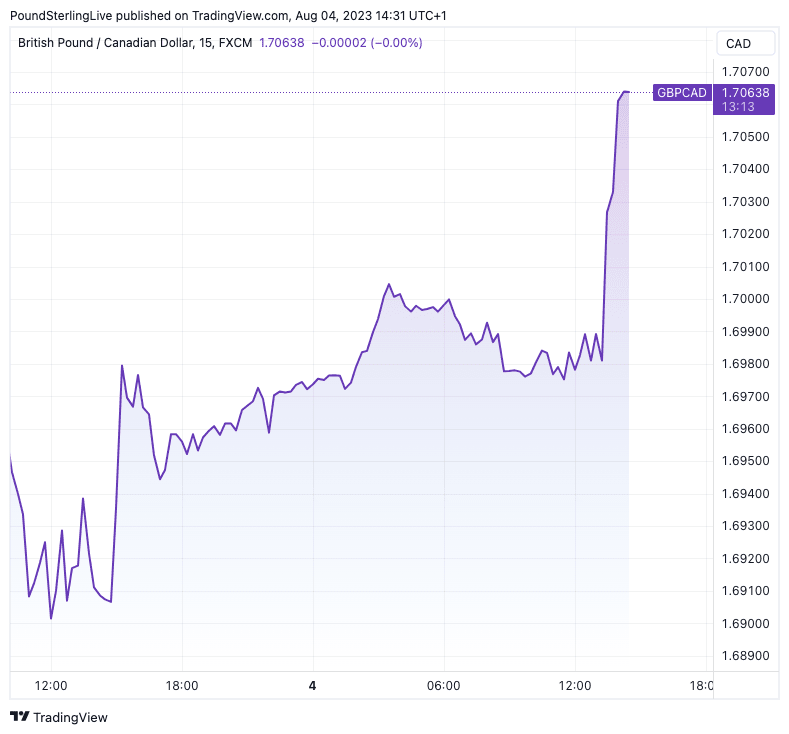Click the leftmost 12:00 time axis label
789x734 pixels.
[50, 686]
